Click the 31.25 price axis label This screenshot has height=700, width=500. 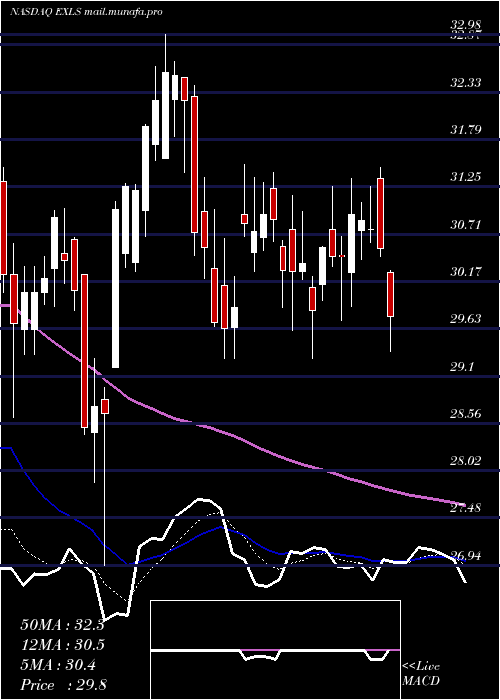[466, 177]
